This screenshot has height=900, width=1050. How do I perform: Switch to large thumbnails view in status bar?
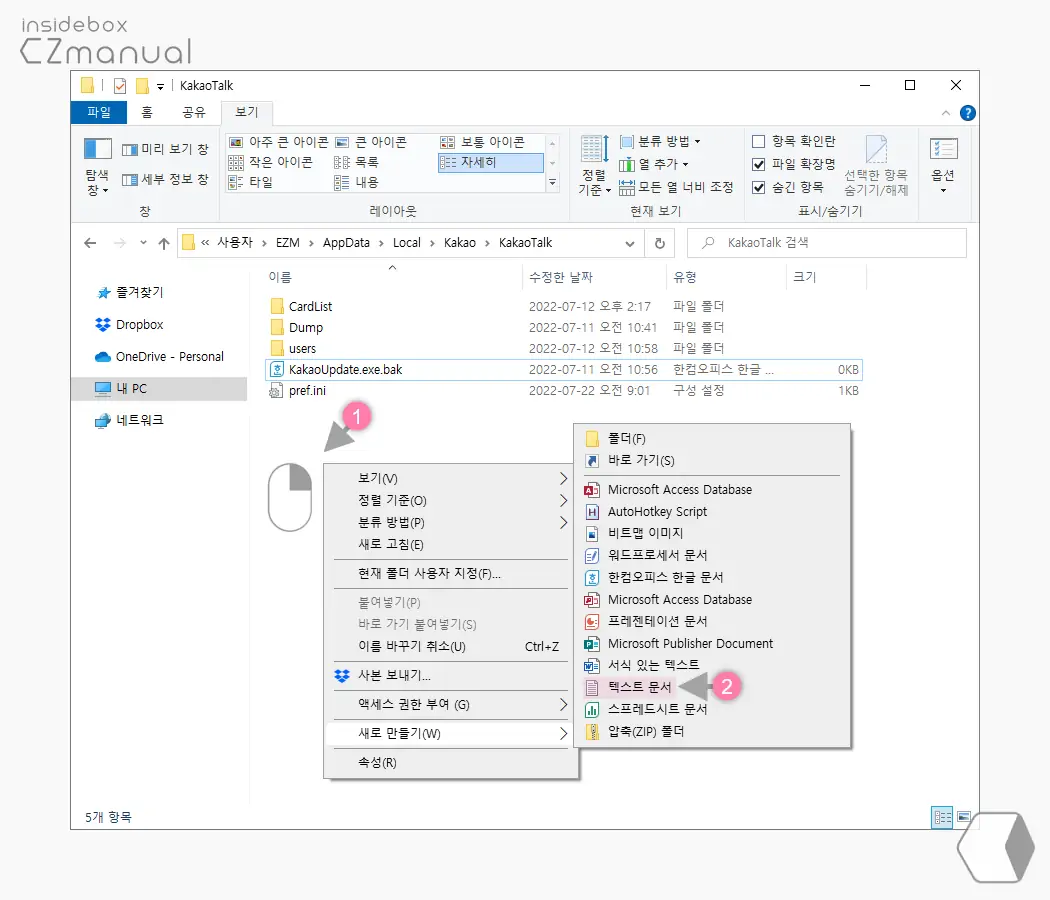(x=964, y=817)
